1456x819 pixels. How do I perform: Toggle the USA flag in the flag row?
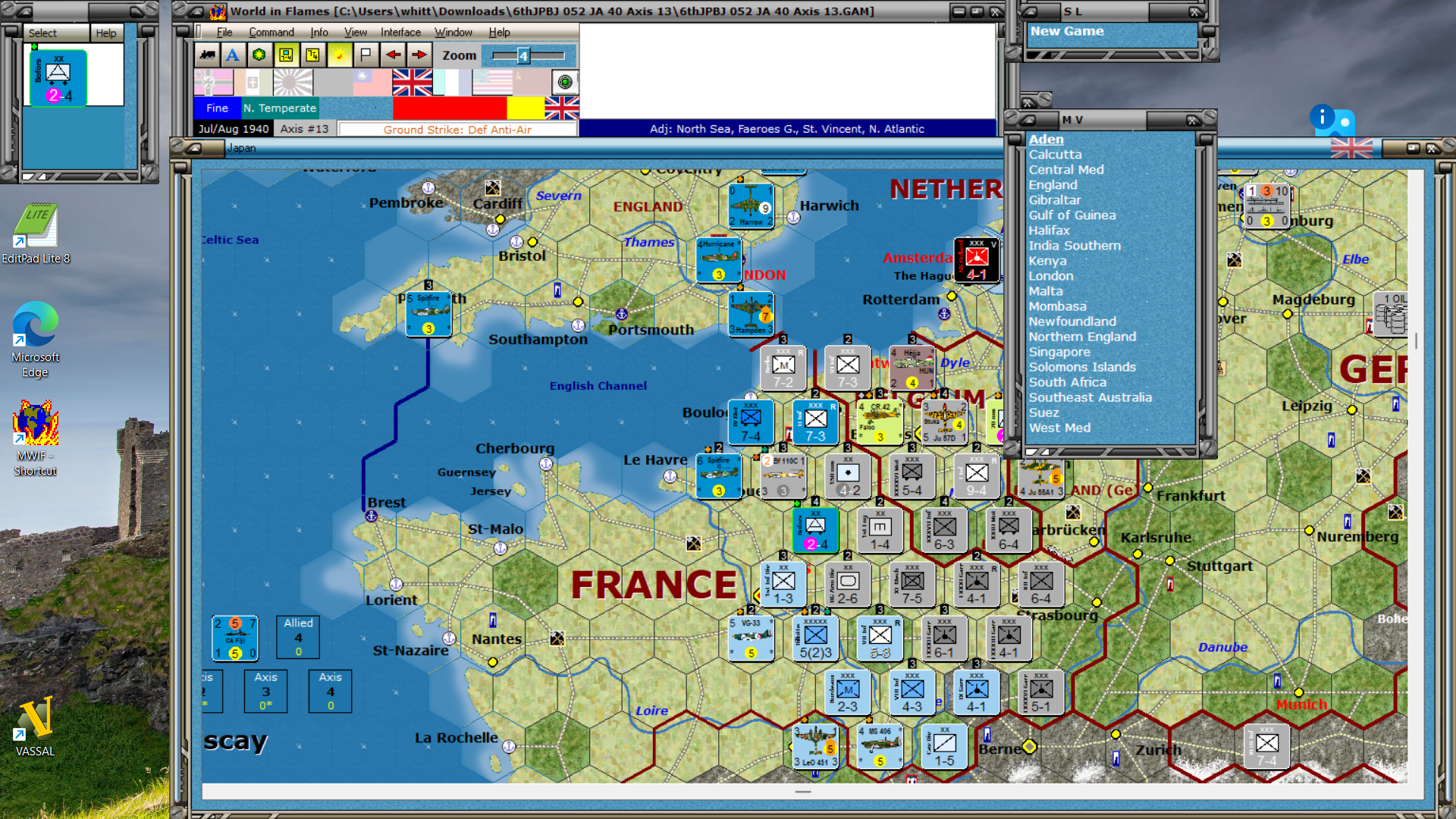pos(492,82)
